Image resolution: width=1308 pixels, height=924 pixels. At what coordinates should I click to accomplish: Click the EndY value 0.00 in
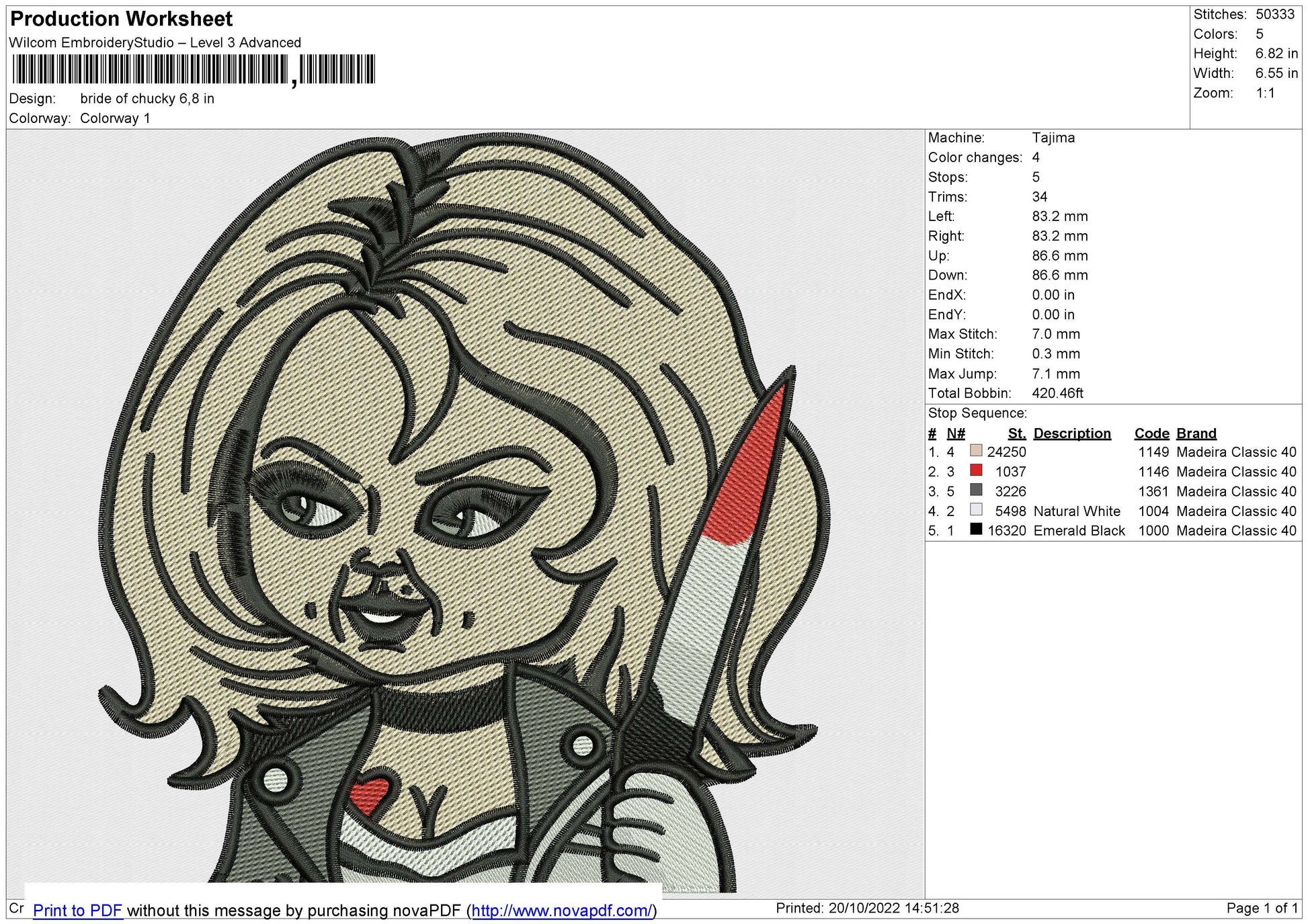pyautogui.click(x=1053, y=314)
